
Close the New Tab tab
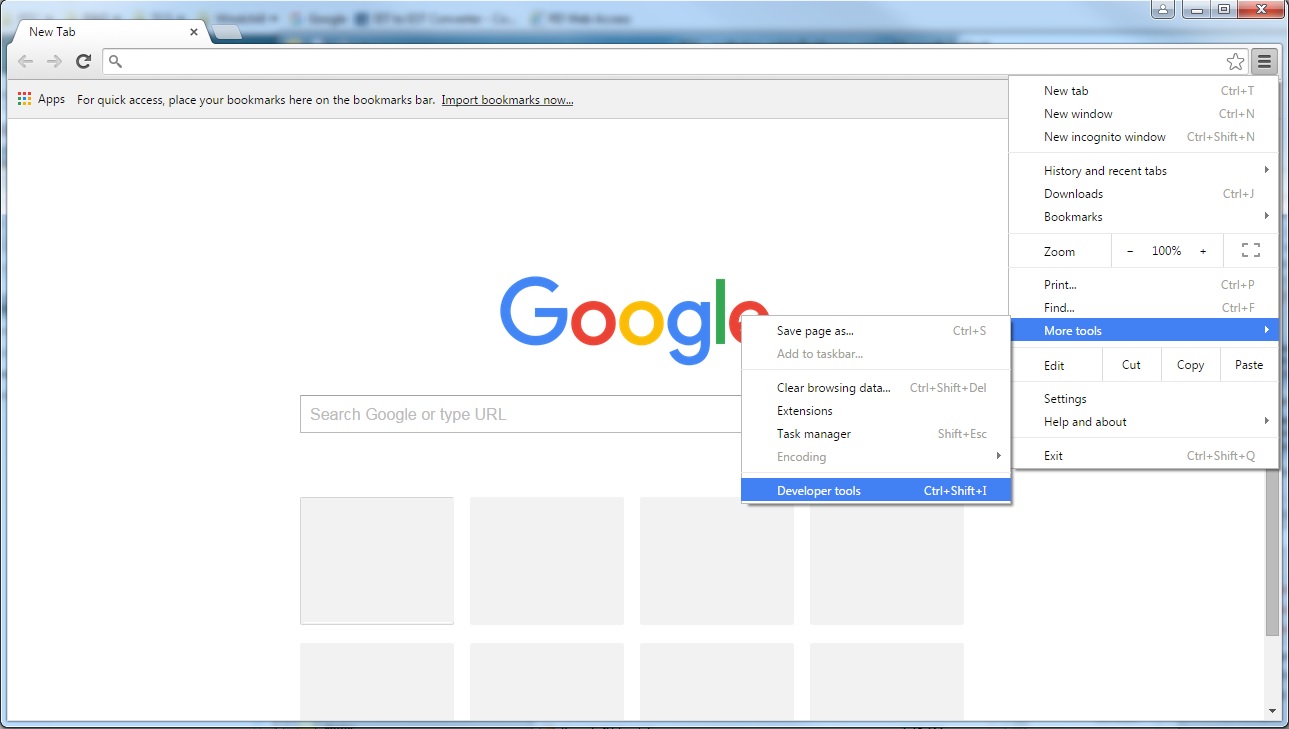[194, 32]
